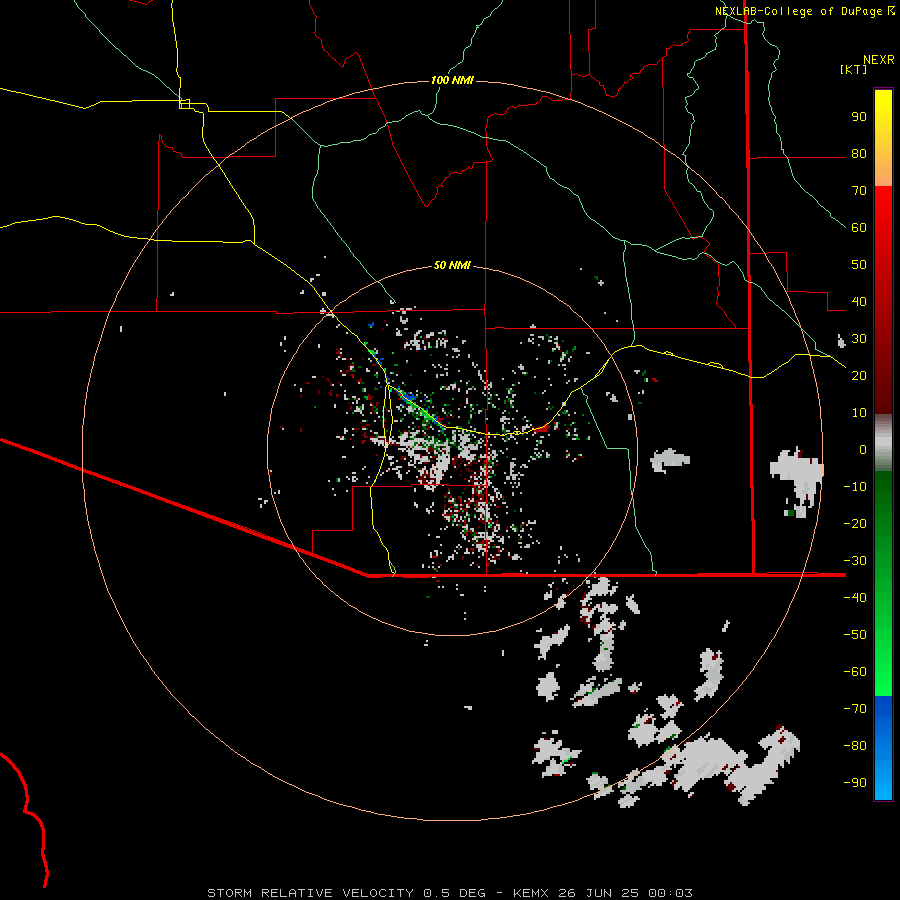Image resolution: width=900 pixels, height=900 pixels.
Task: Click the 50 value on the velocity scale
Action: pyautogui.click(x=859, y=265)
